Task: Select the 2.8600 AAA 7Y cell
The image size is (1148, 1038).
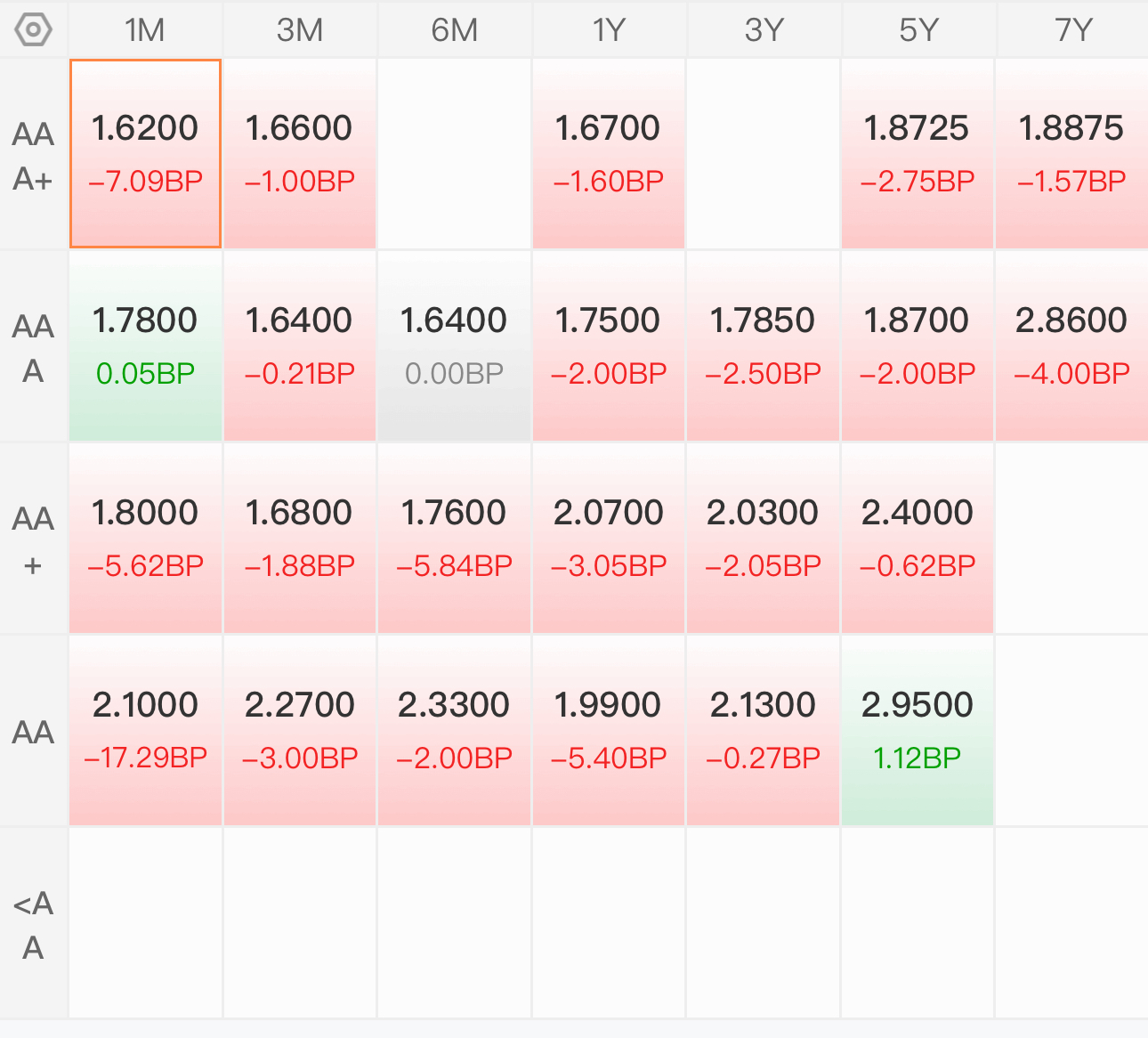Action: 1072,346
